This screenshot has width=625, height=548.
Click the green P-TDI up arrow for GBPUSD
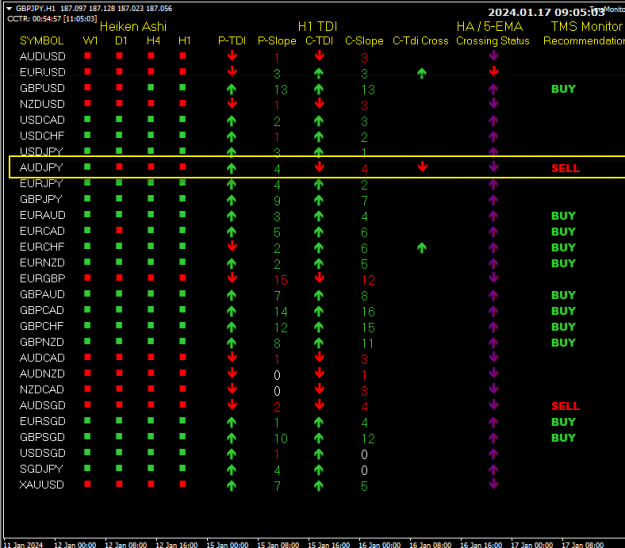pyautogui.click(x=232, y=89)
